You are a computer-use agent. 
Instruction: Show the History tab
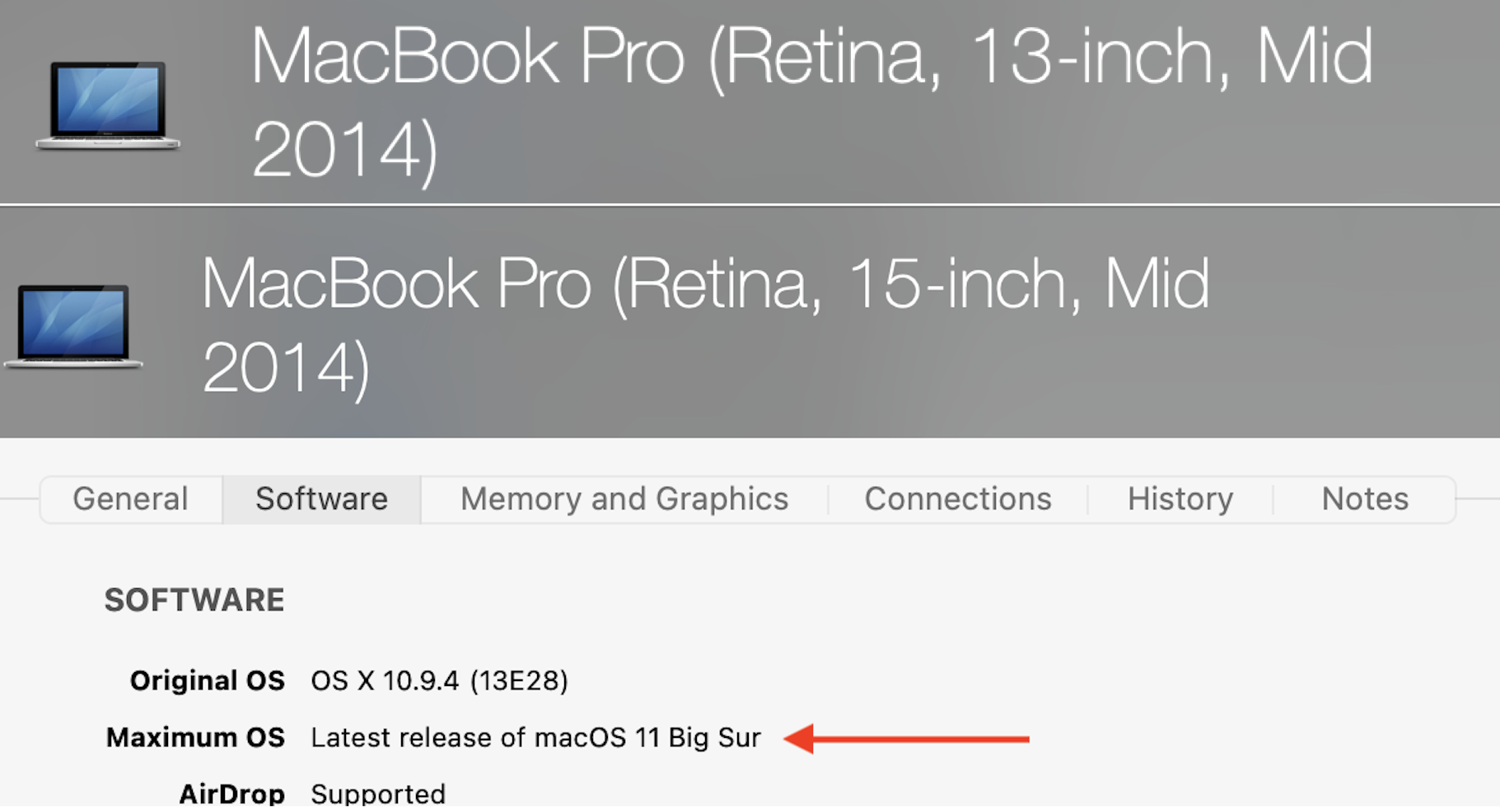(1180, 499)
